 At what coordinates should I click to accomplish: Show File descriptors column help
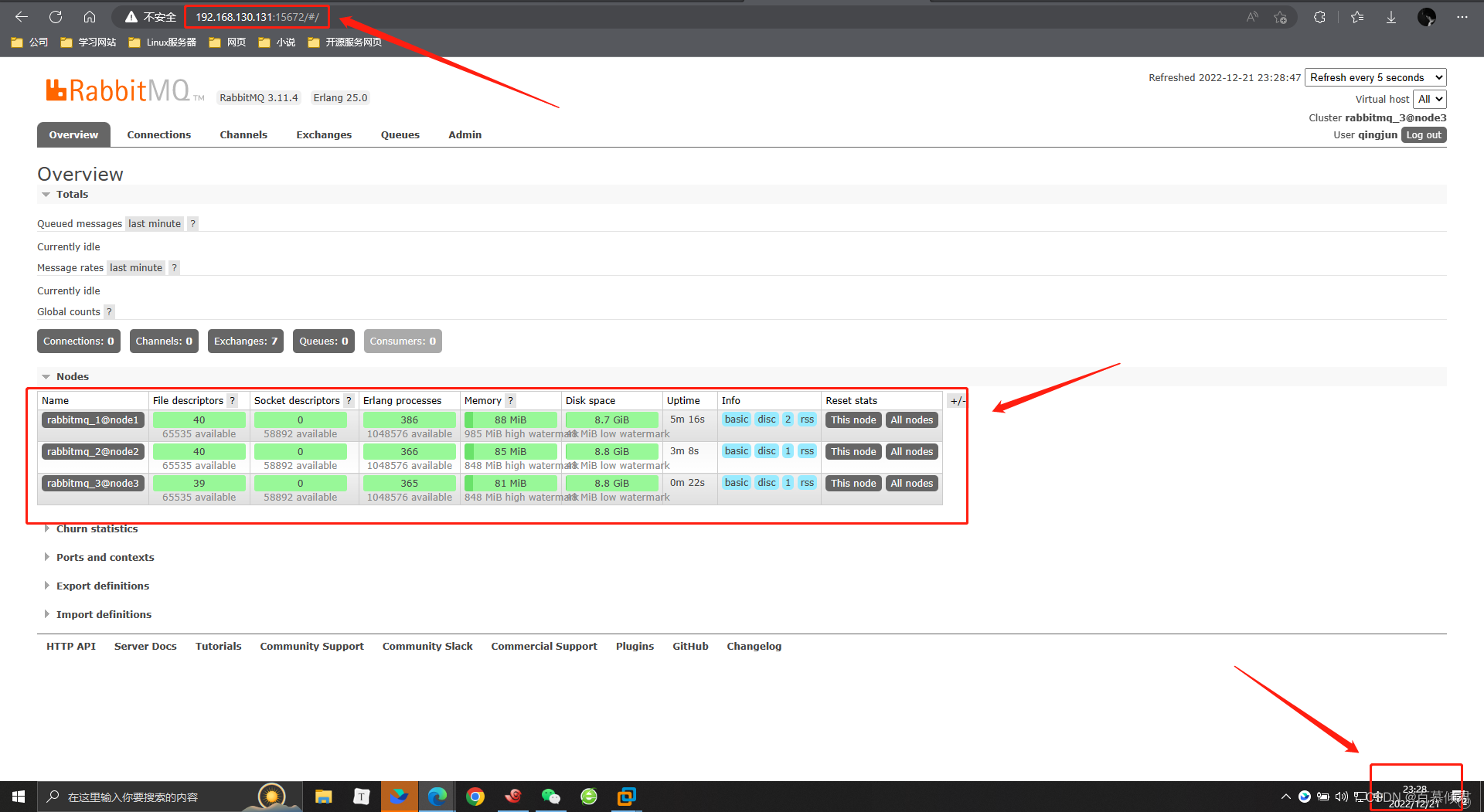point(232,401)
